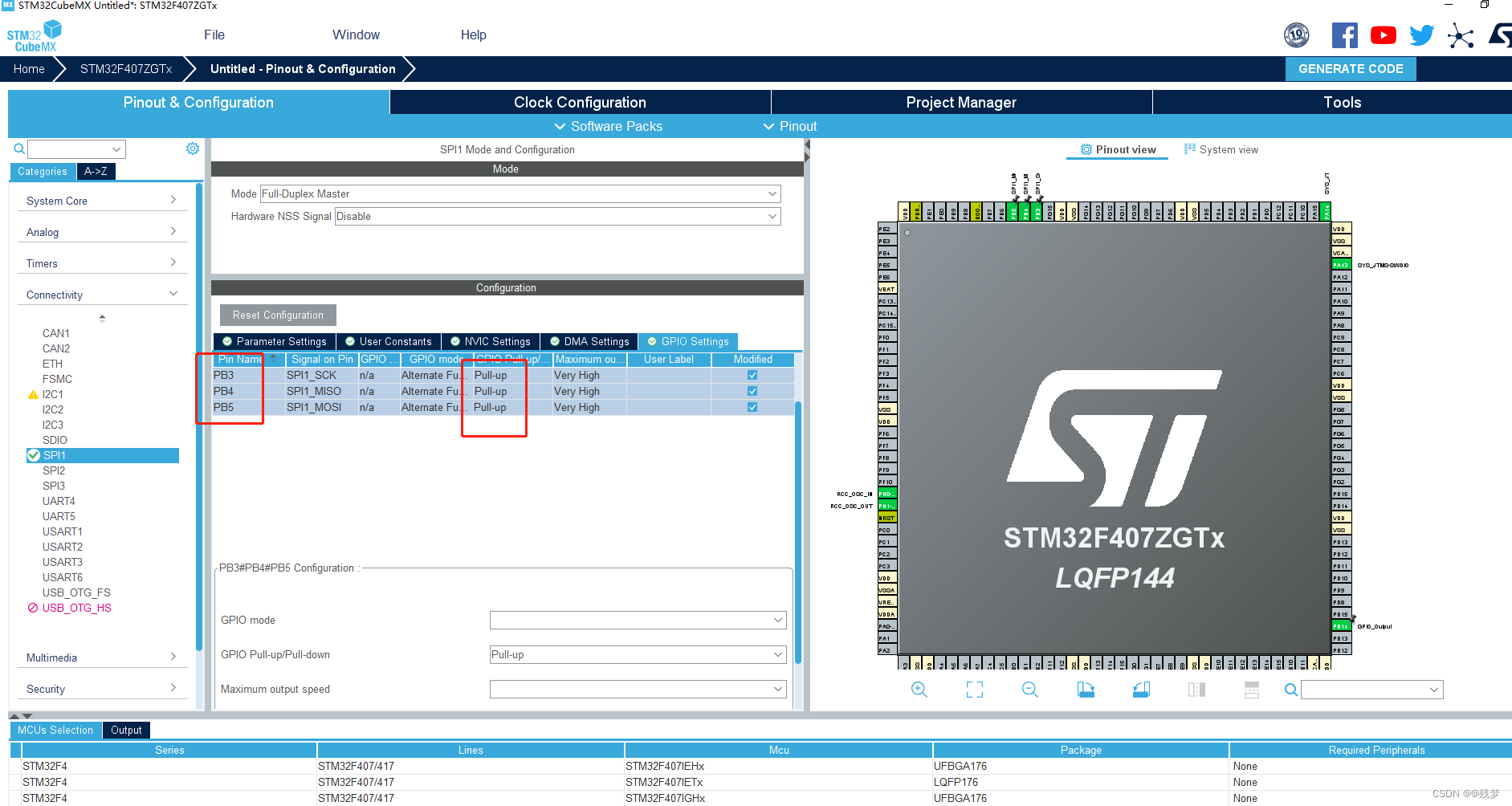
Task: Open the Help menu
Action: [x=474, y=35]
